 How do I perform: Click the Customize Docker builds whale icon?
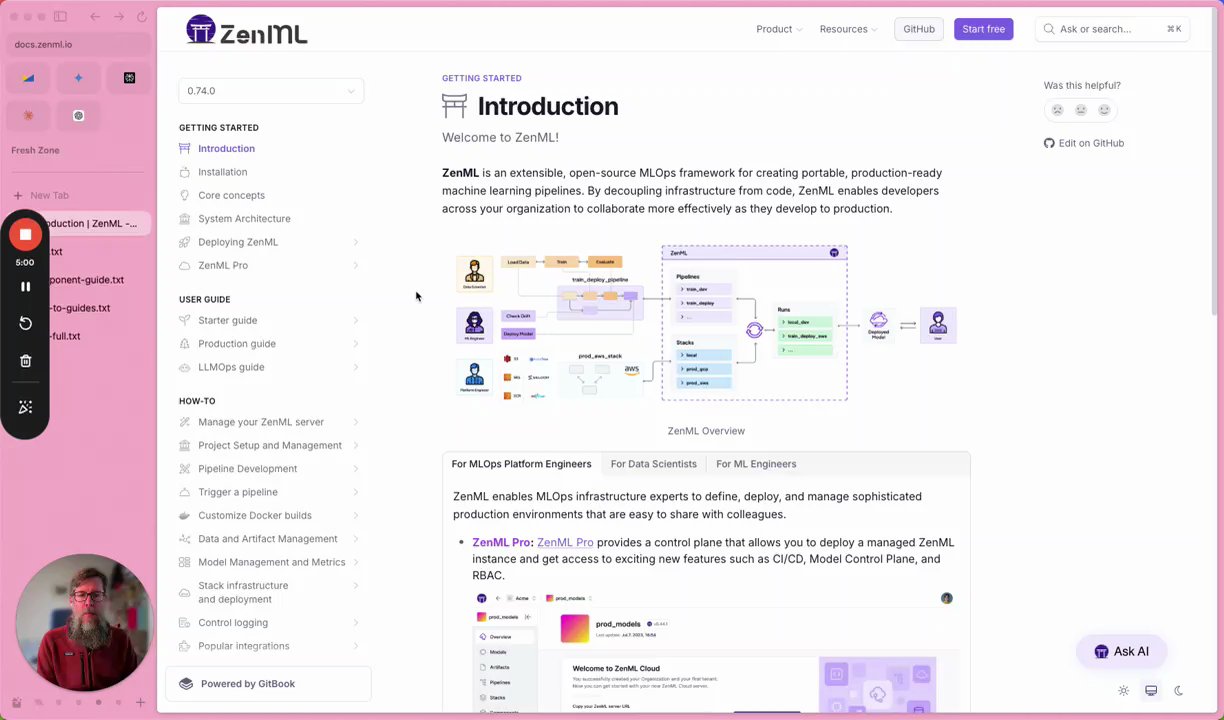[x=184, y=515]
